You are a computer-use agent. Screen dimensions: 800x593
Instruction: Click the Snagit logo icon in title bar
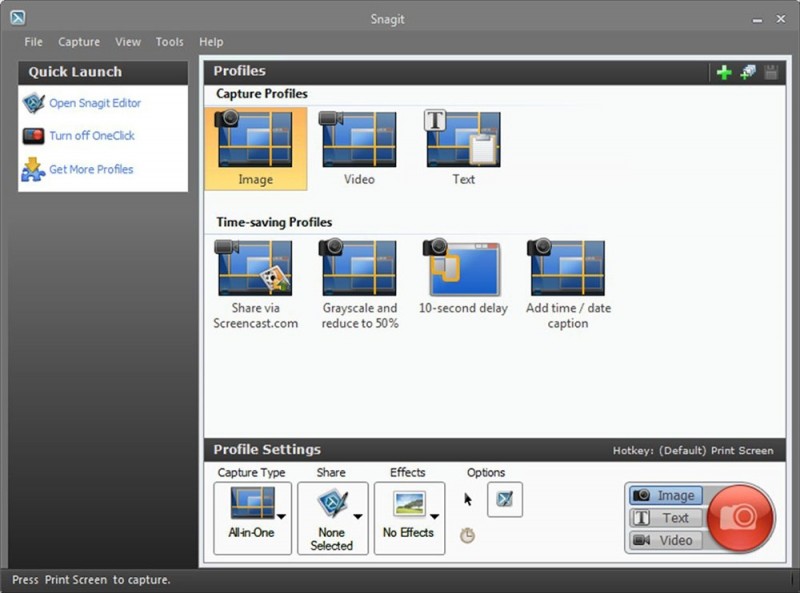pos(18,18)
